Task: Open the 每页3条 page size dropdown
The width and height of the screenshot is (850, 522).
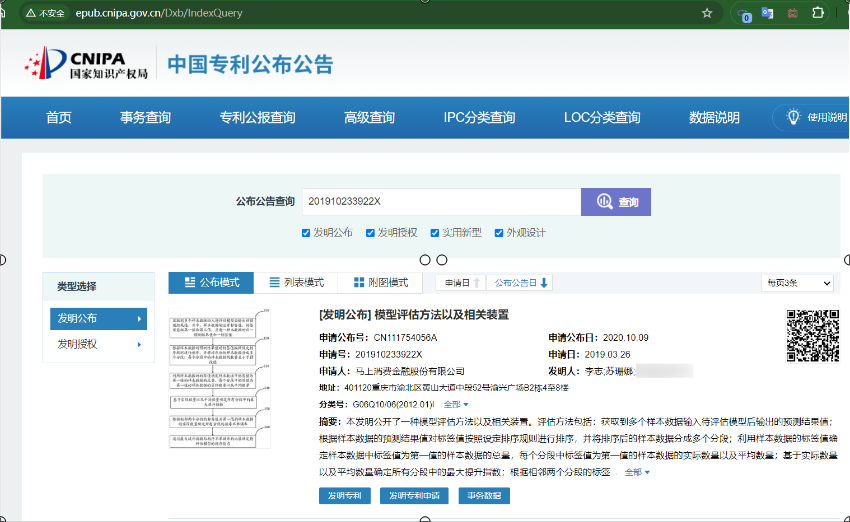Action: (796, 283)
